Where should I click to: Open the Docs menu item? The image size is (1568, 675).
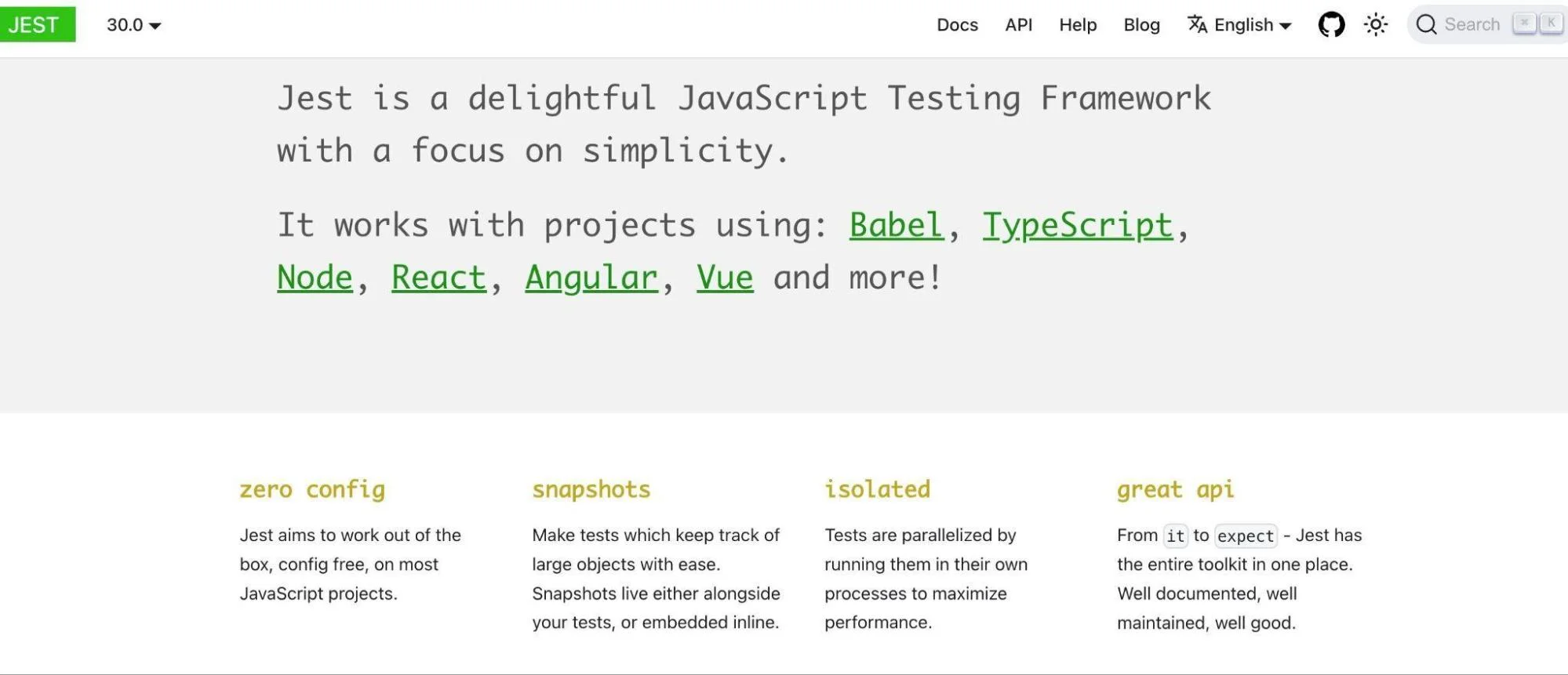pyautogui.click(x=957, y=25)
